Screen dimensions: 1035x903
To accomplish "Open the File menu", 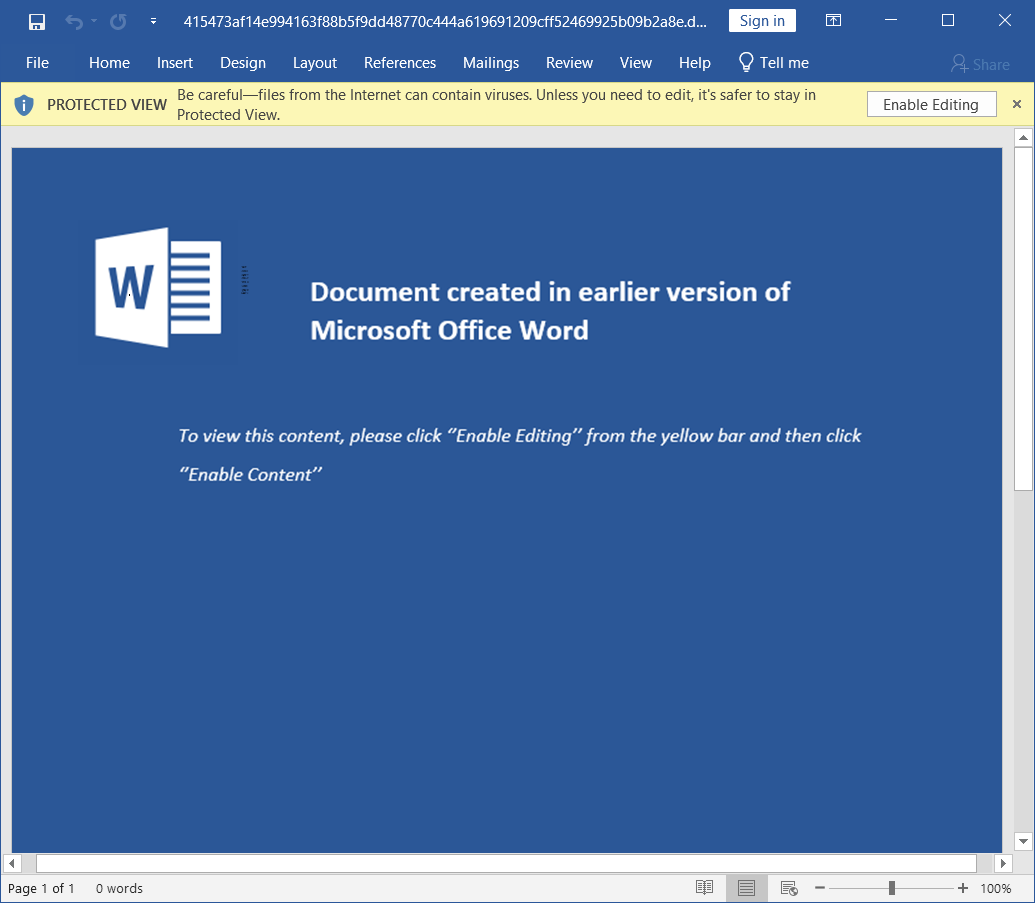I will tap(37, 63).
